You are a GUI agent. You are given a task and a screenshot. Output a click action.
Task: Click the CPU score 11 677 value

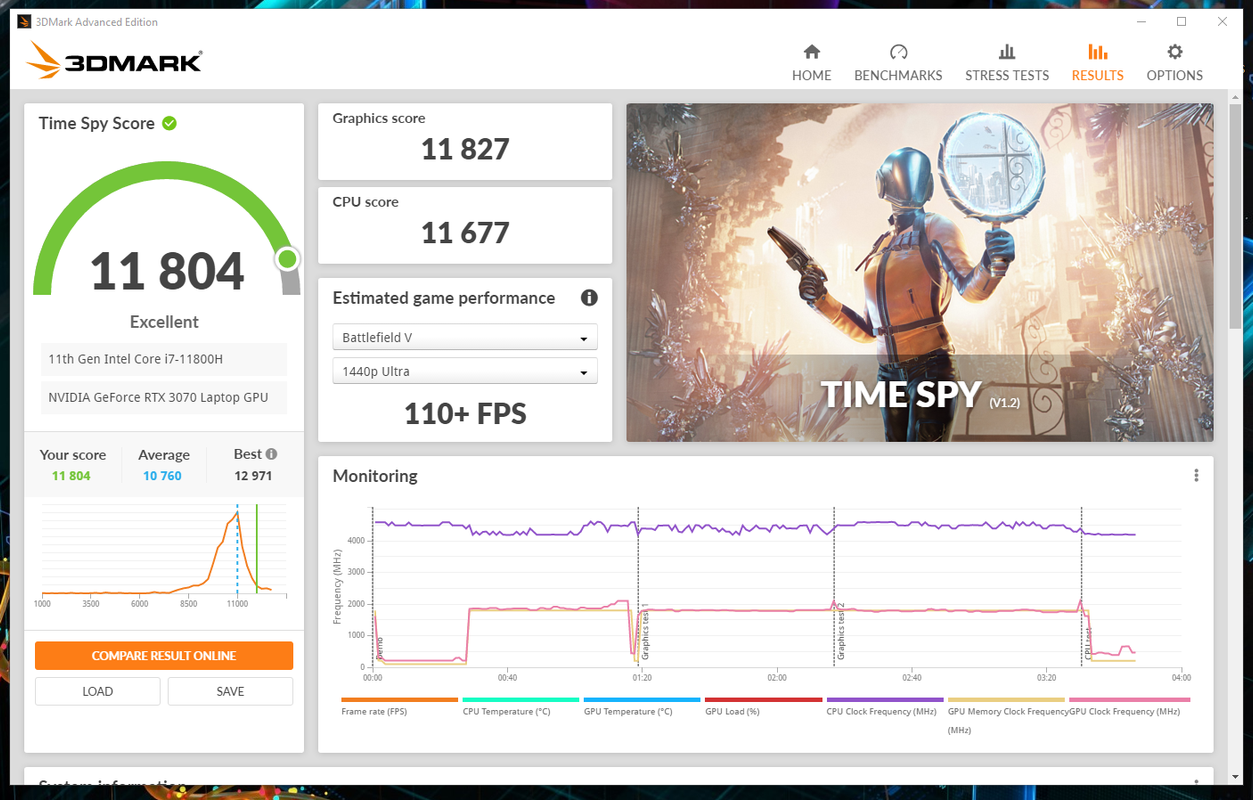465,233
